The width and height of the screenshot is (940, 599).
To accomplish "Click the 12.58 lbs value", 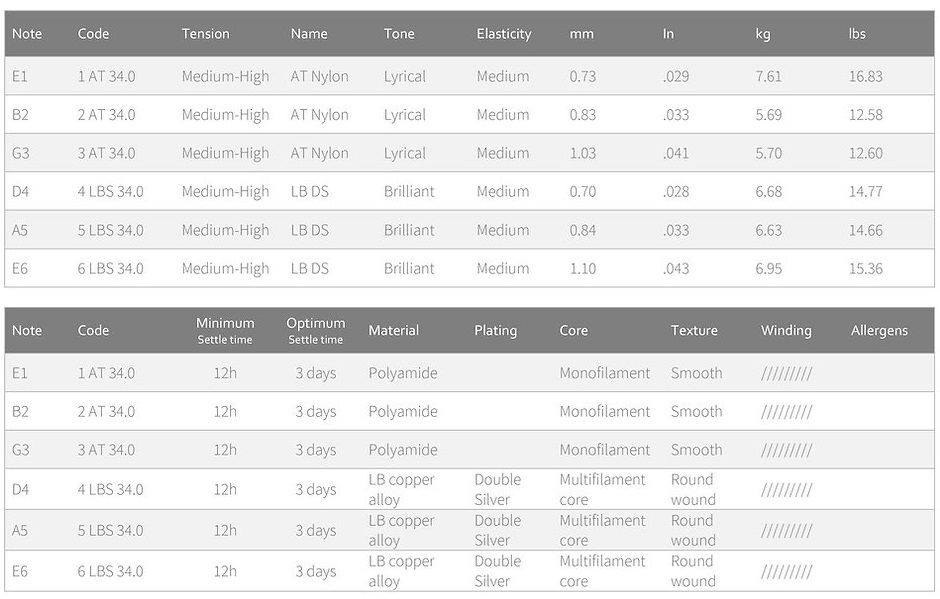I will tap(865, 115).
